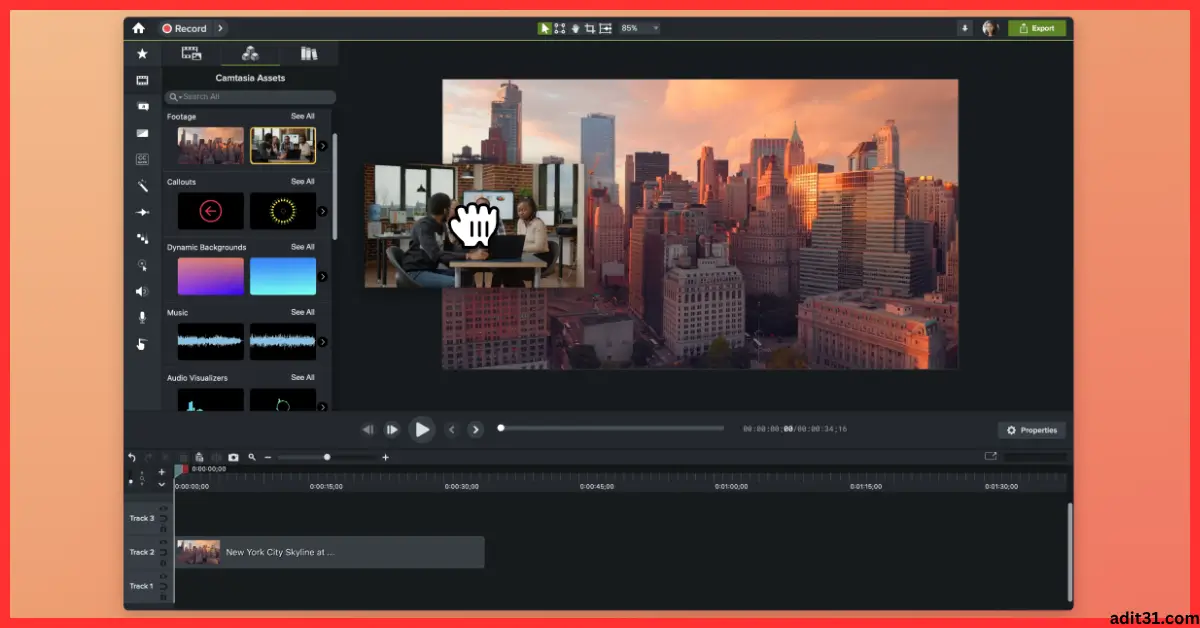The height and width of the screenshot is (628, 1200).
Task: See All Callouts assets
Action: tap(303, 182)
